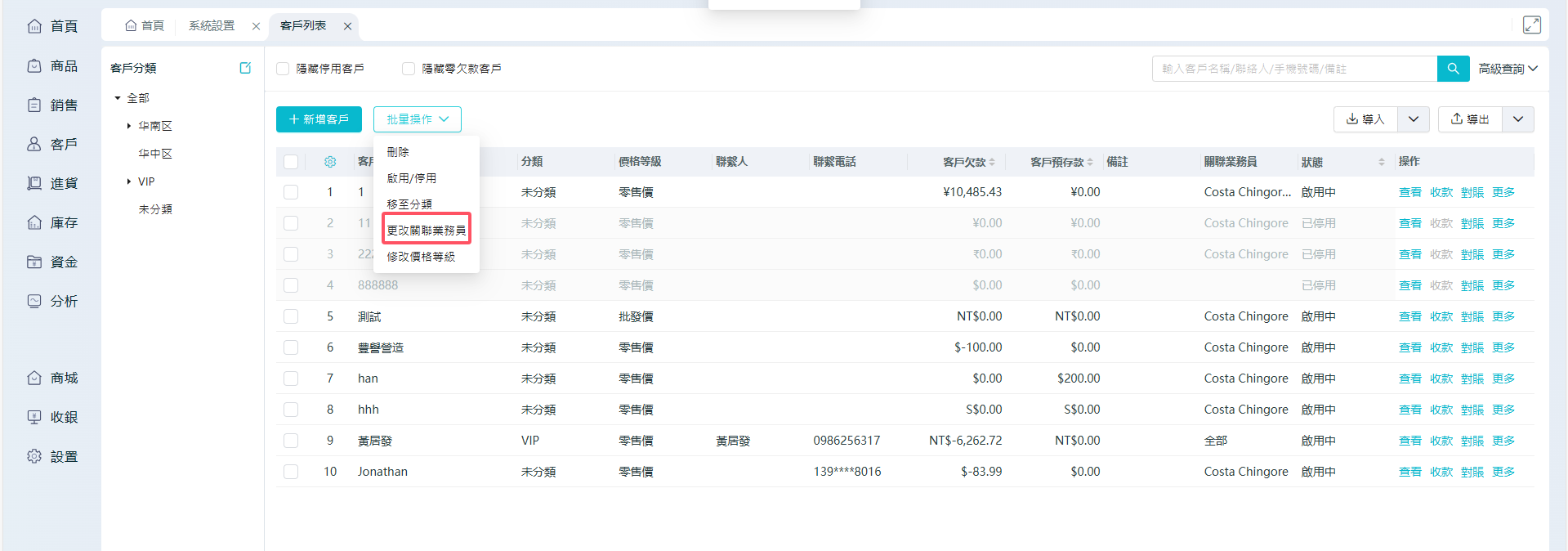This screenshot has width=1568, height=551.
Task: Expand the 华南区 tree node
Action: point(129,126)
